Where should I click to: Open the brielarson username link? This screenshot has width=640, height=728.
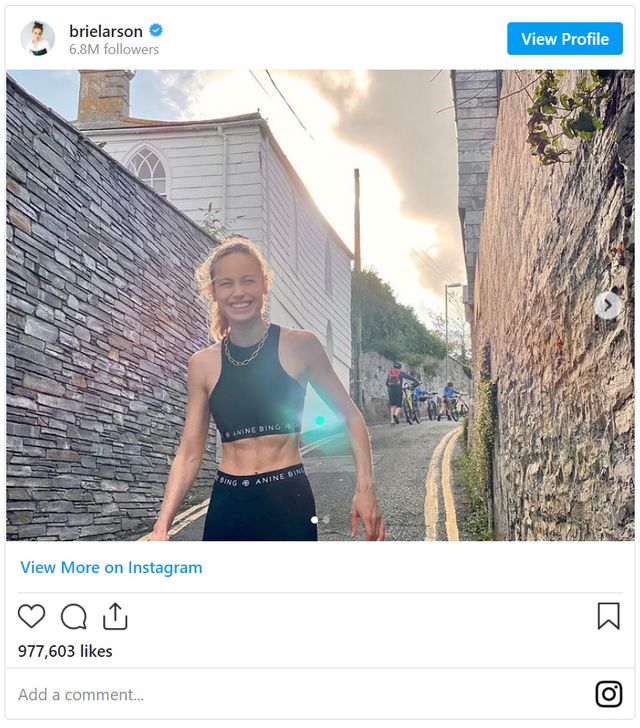coord(106,30)
